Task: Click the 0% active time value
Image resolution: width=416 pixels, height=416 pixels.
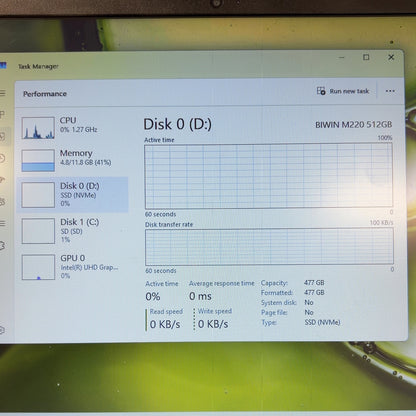Action: tap(153, 296)
